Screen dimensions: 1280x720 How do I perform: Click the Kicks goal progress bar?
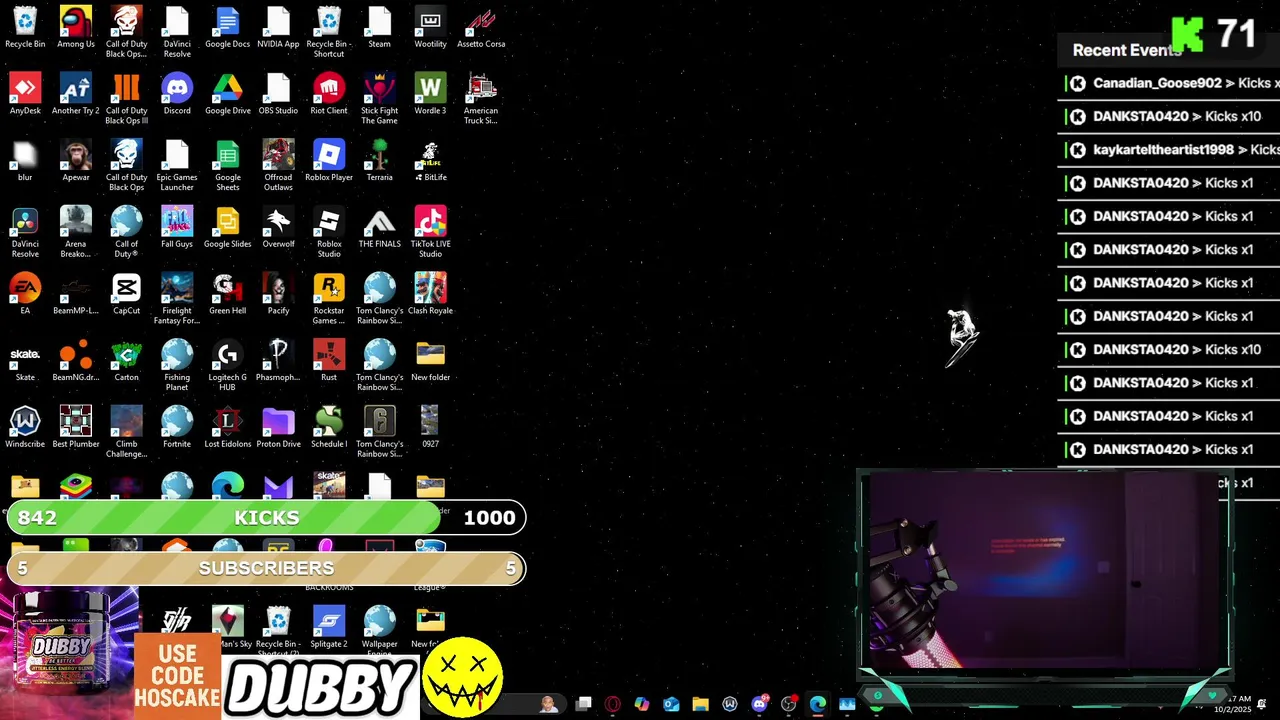[266, 517]
